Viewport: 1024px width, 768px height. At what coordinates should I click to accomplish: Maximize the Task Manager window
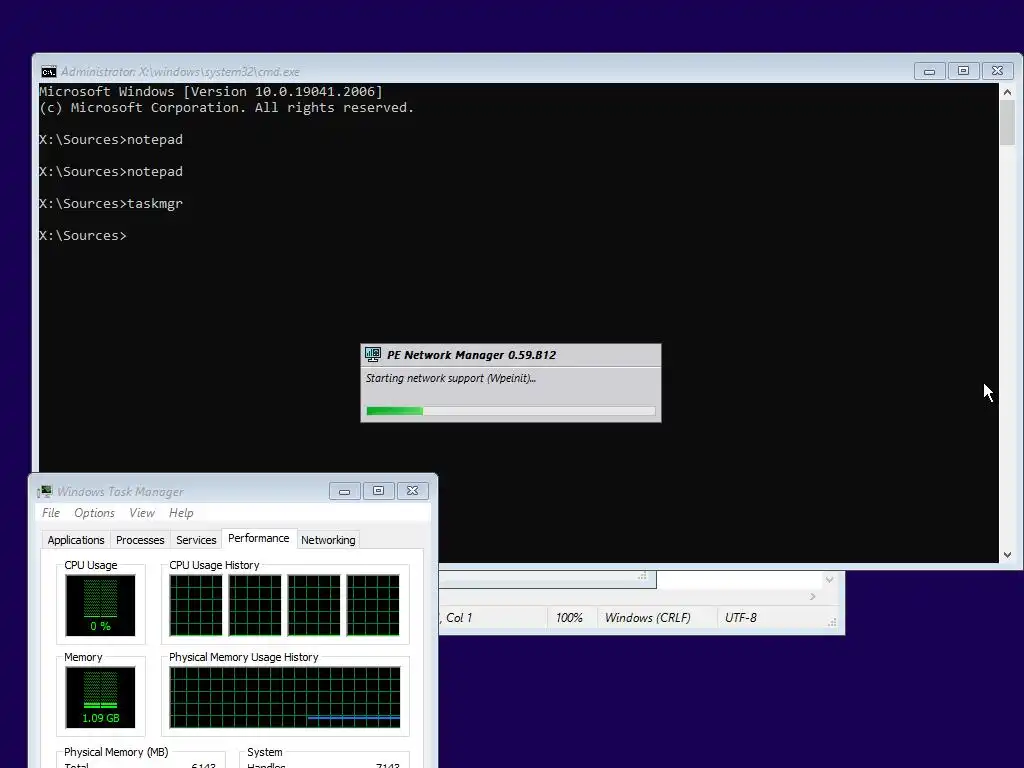tap(378, 491)
